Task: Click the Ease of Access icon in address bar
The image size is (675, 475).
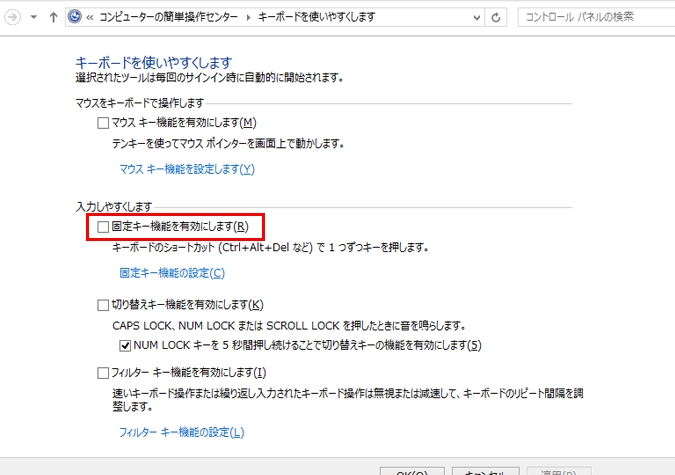Action: tap(76, 18)
